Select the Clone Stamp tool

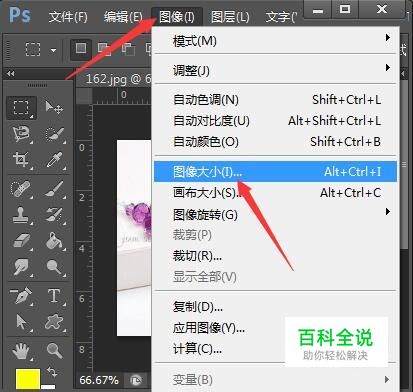(21, 214)
